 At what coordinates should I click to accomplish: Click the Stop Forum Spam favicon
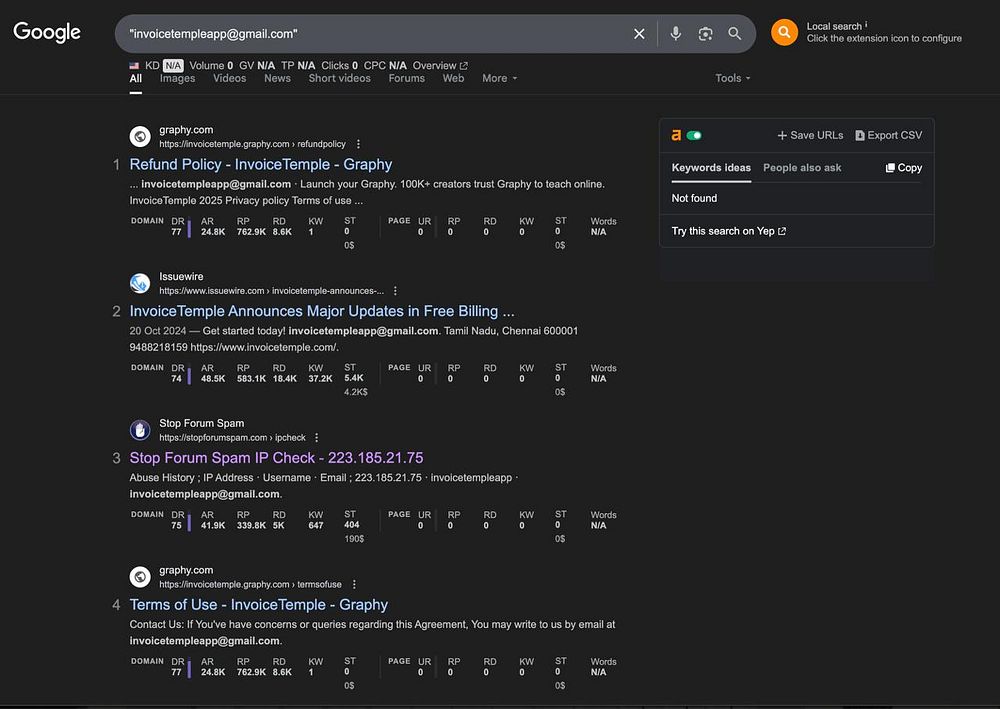pos(140,430)
